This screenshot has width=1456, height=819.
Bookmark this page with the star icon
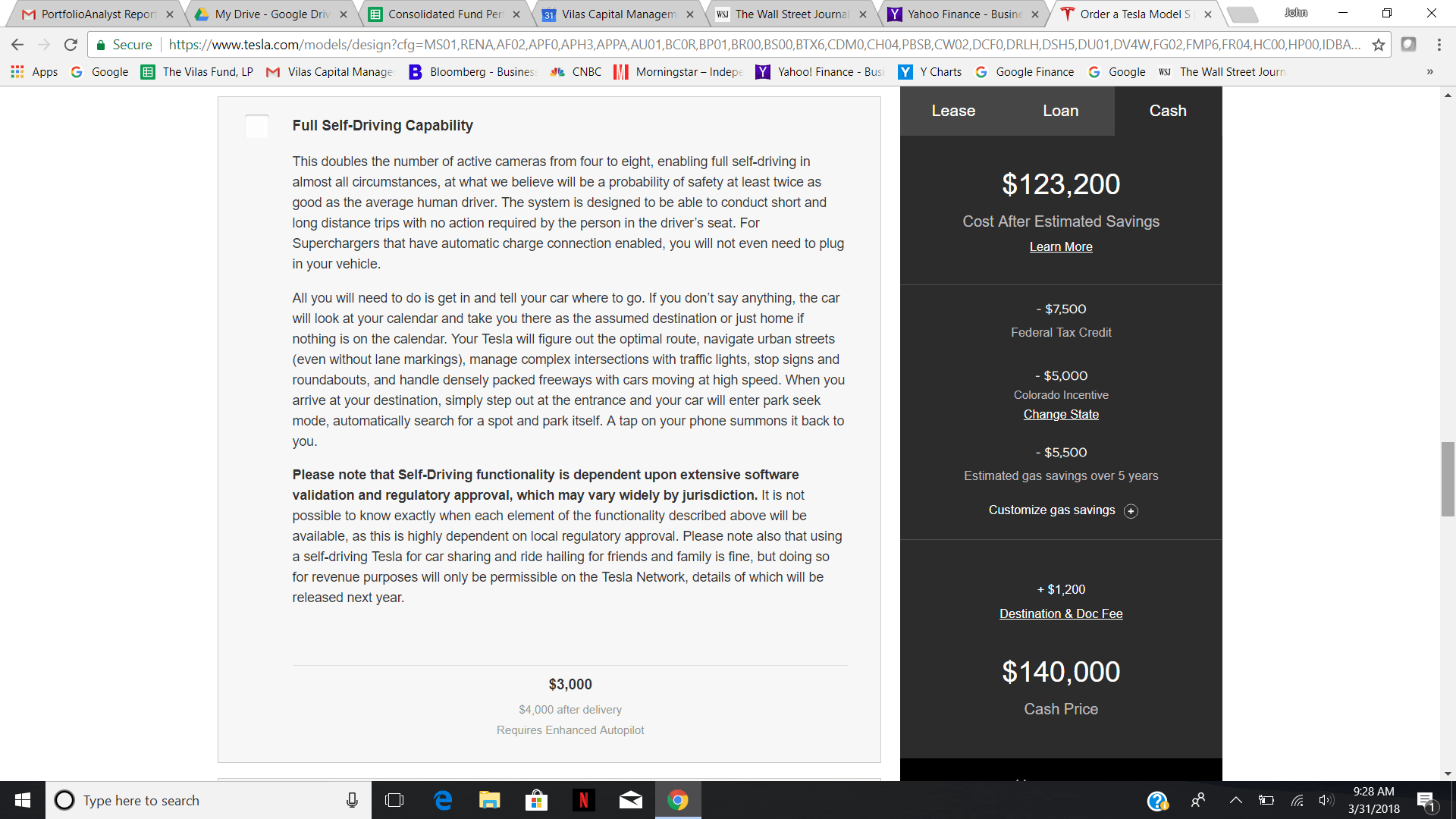pyautogui.click(x=1379, y=45)
